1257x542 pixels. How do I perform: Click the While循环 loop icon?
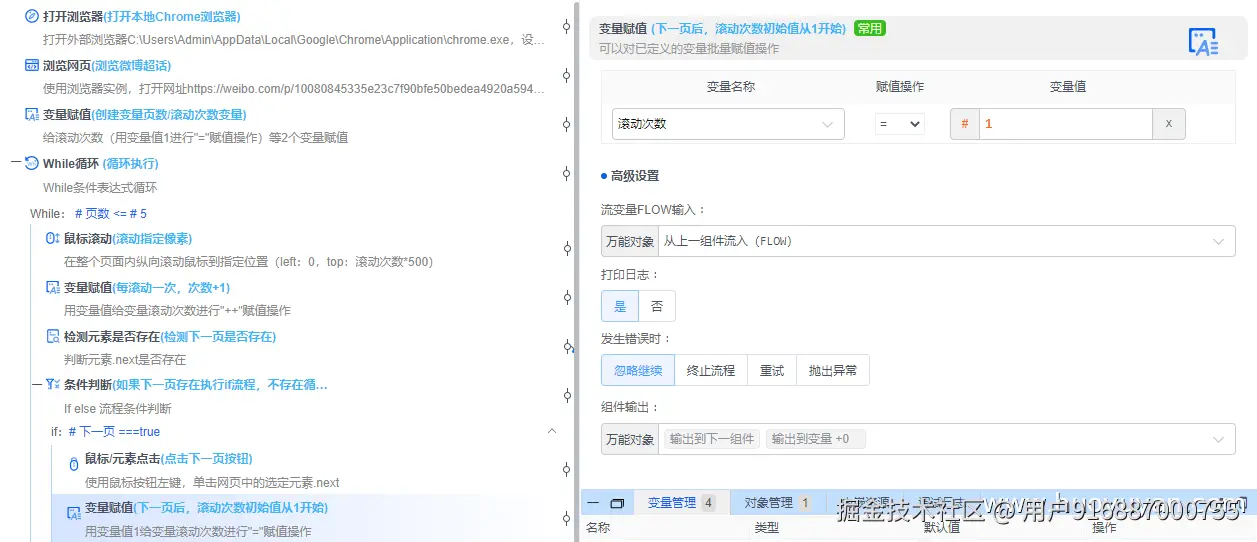[32, 164]
